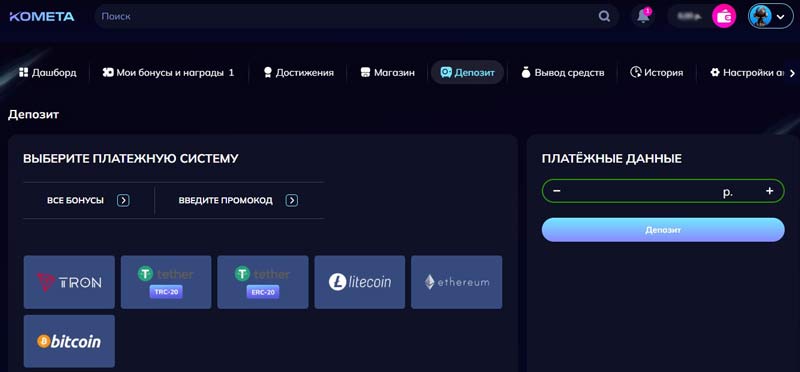Image resolution: width=800 pixels, height=372 pixels.
Task: Click the Депозит page title
Action: 34,115
